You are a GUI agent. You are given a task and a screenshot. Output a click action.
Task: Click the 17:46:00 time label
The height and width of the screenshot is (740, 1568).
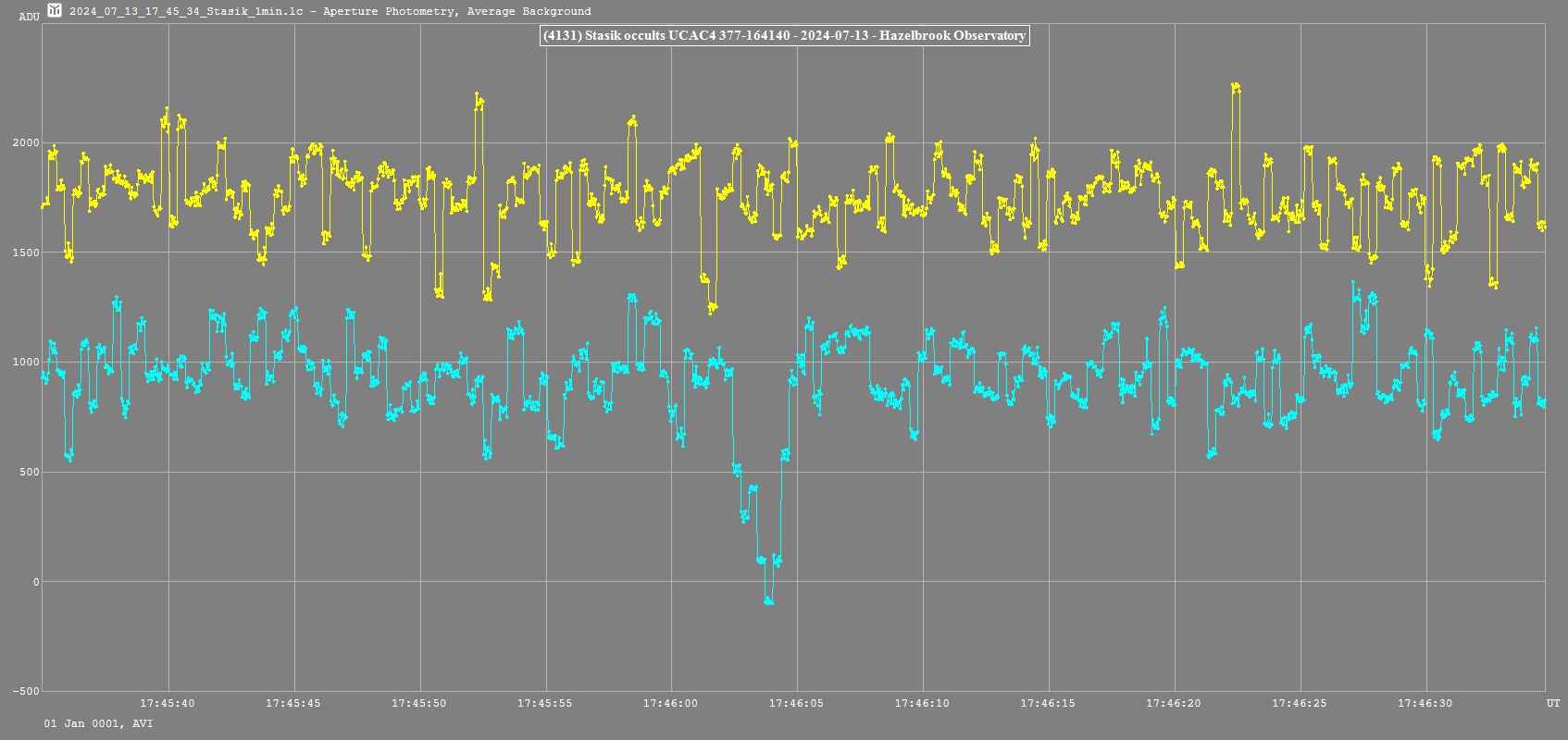671,703
